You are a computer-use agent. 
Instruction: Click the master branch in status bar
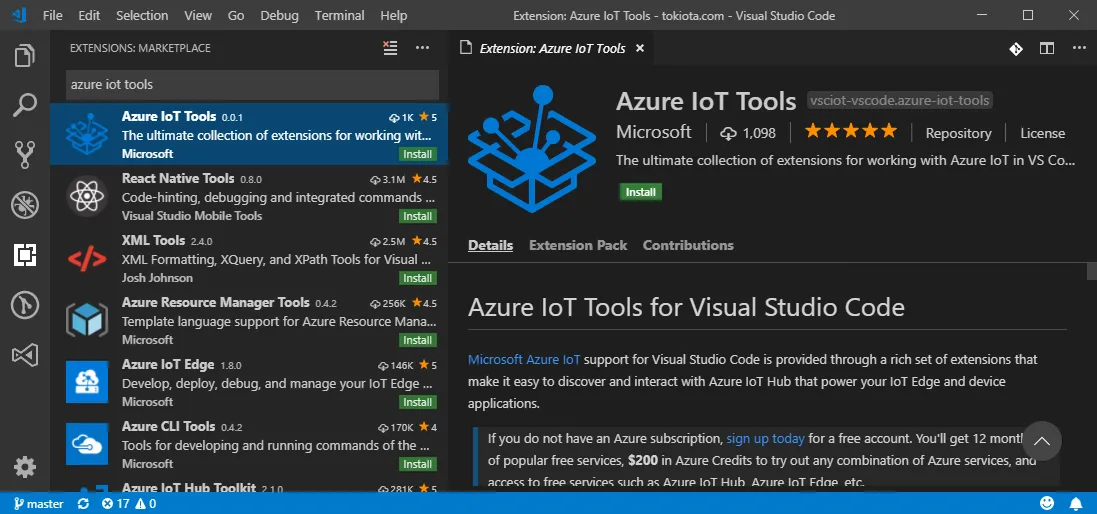(x=38, y=504)
